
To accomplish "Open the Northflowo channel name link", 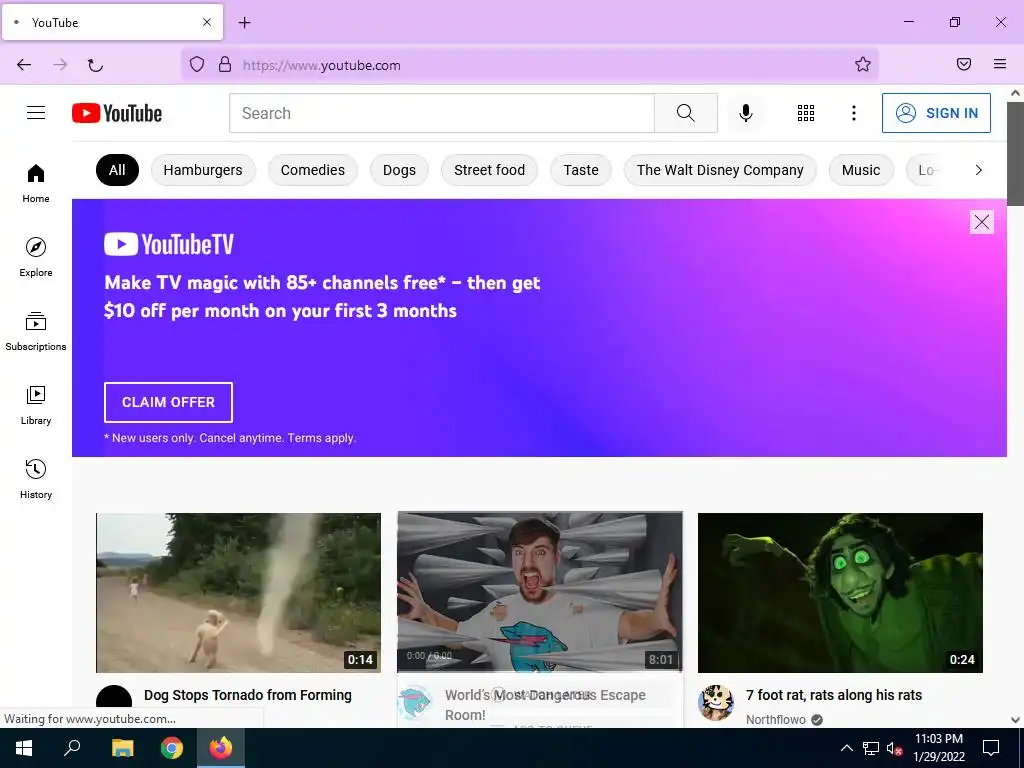I will (776, 719).
